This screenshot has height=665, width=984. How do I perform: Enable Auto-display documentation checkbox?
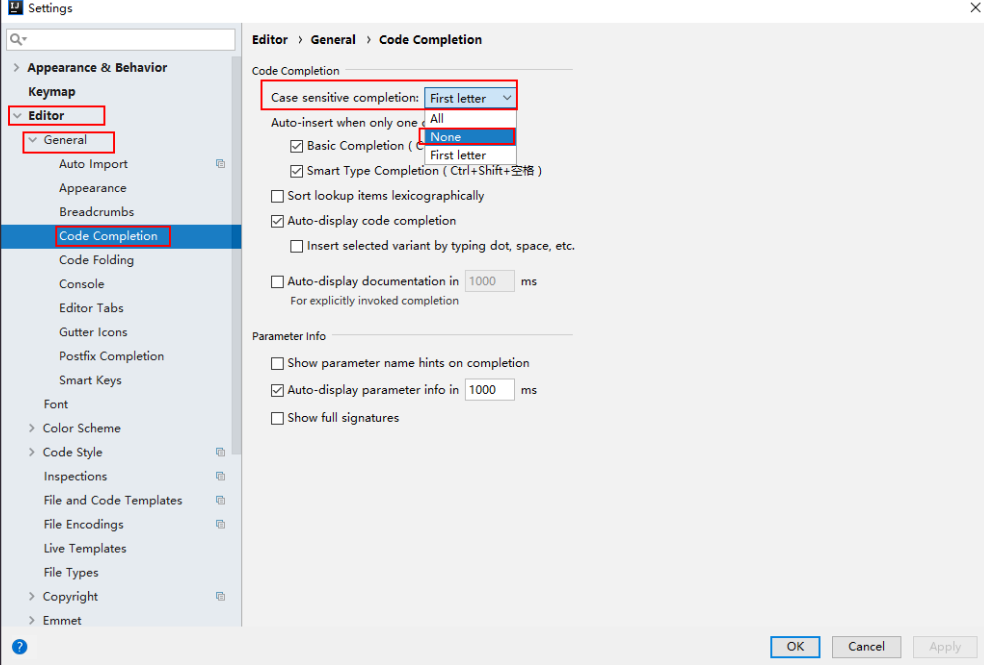pos(277,282)
